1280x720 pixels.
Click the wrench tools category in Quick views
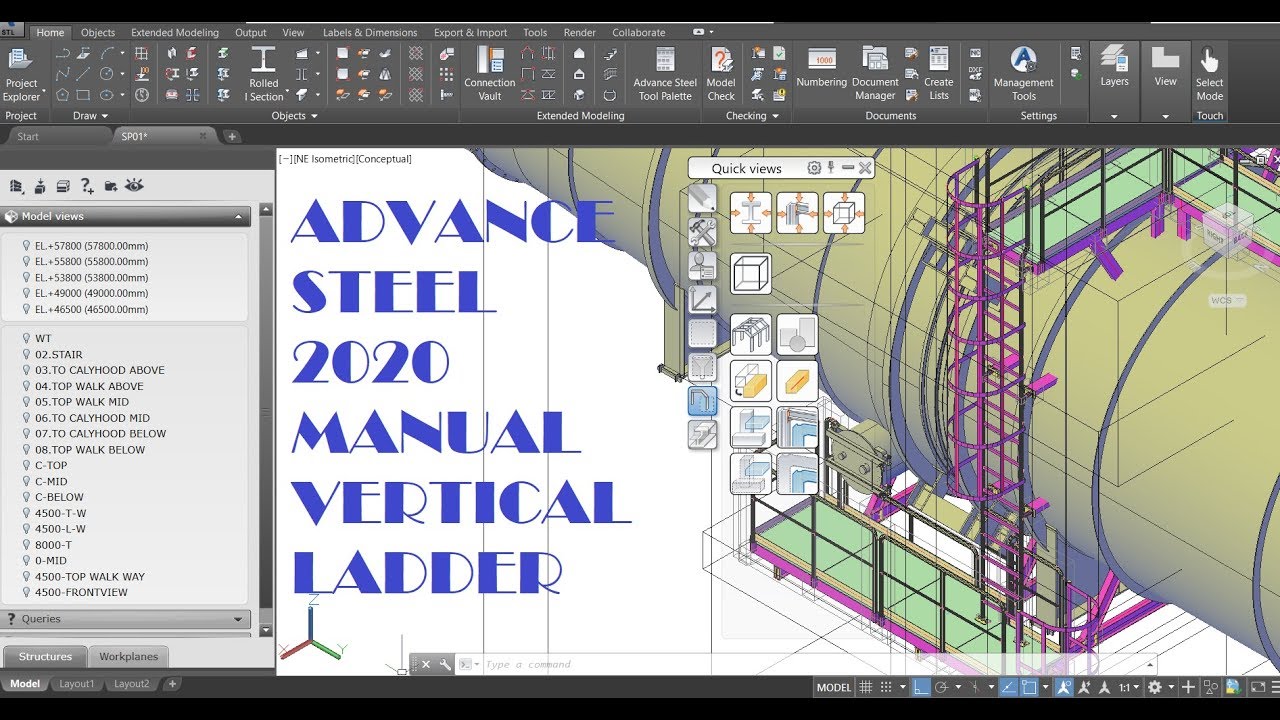click(703, 233)
